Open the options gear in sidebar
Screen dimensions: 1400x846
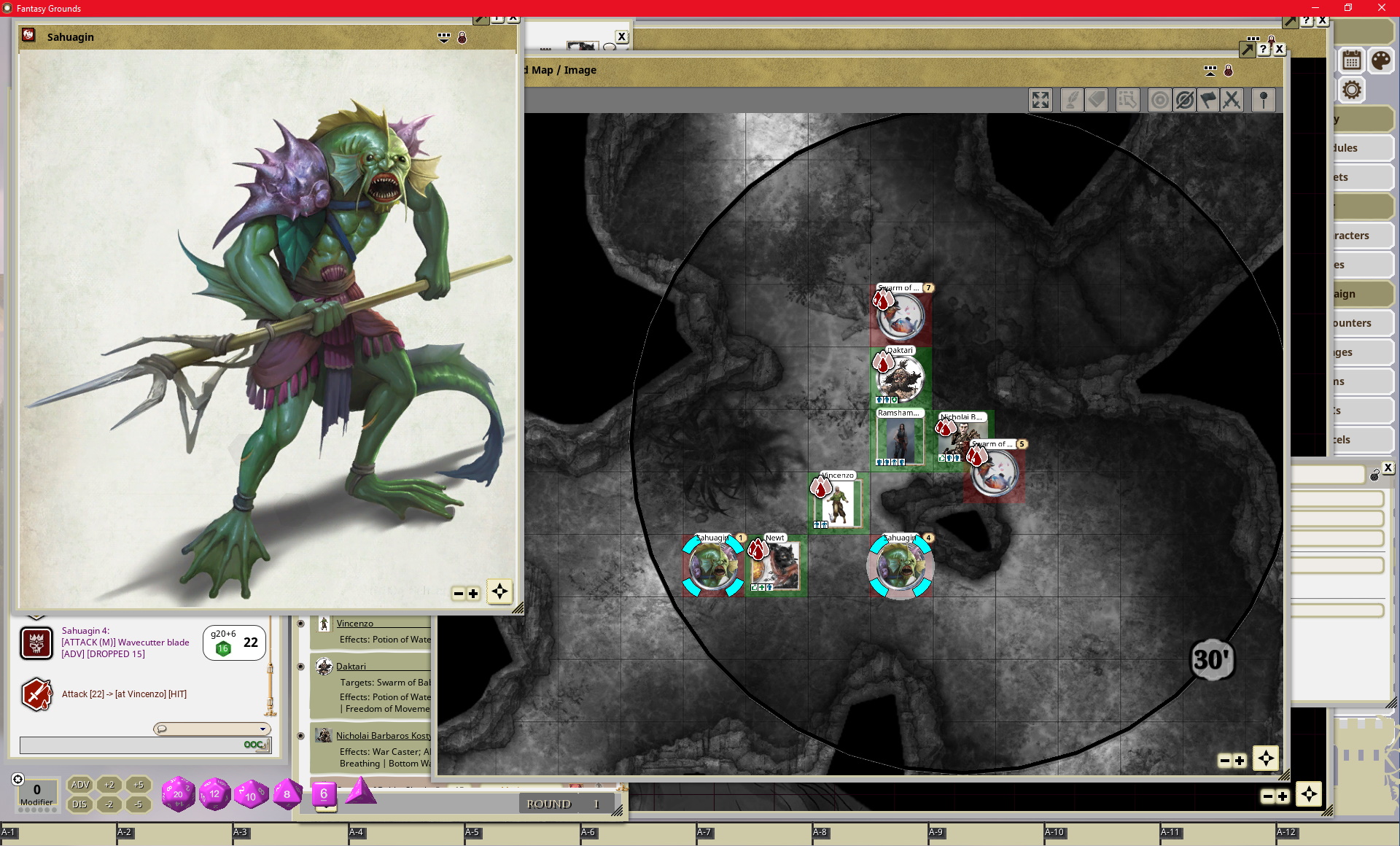click(x=1351, y=90)
